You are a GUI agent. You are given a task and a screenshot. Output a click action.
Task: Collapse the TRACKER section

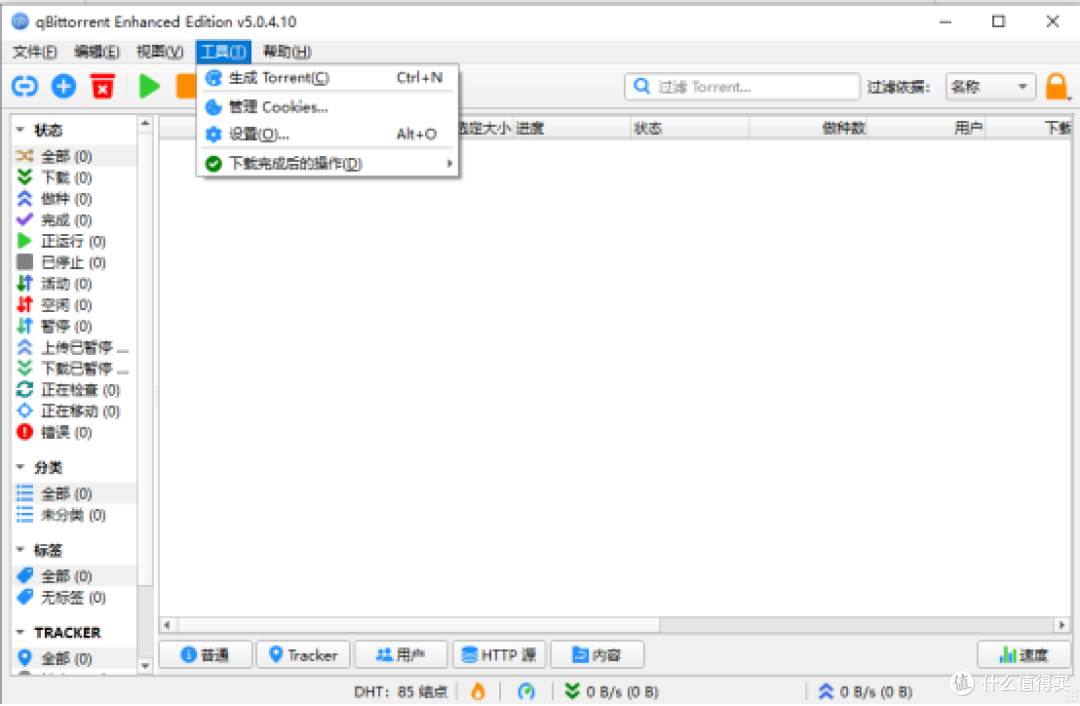pos(21,632)
